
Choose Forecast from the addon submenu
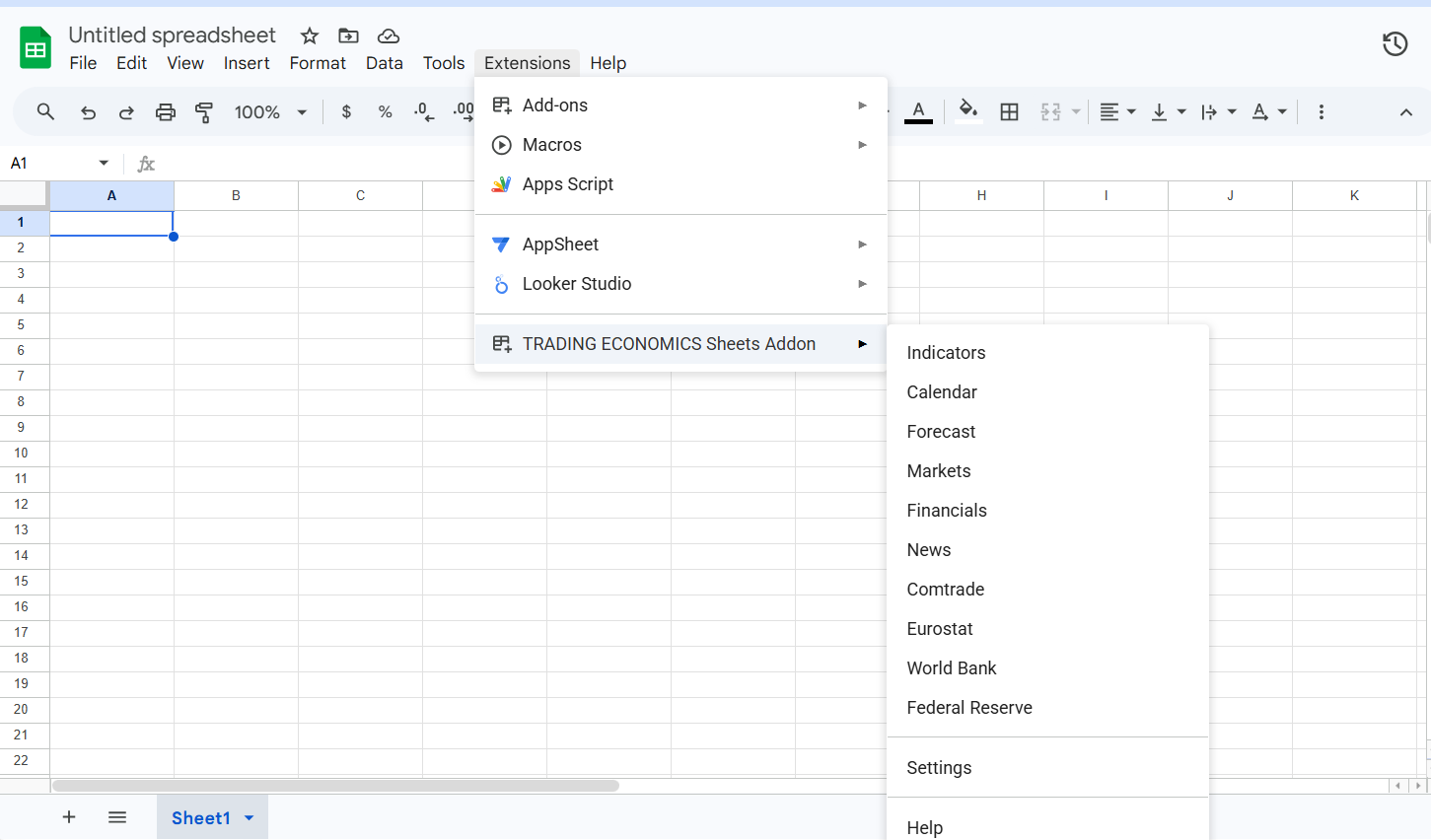click(x=1047, y=432)
